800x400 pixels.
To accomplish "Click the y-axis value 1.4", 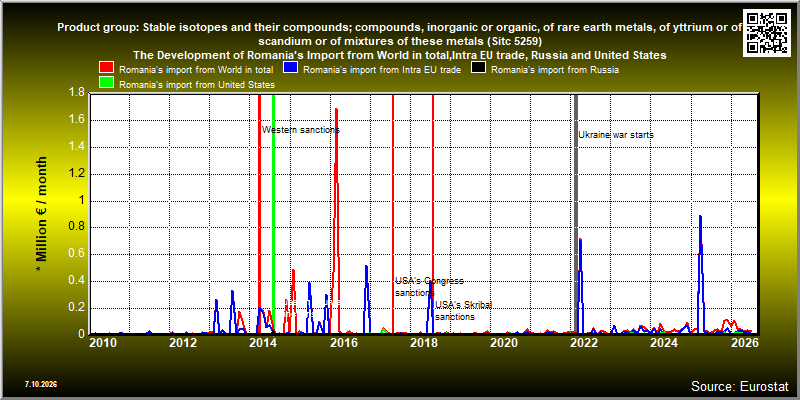I will tap(77, 147).
